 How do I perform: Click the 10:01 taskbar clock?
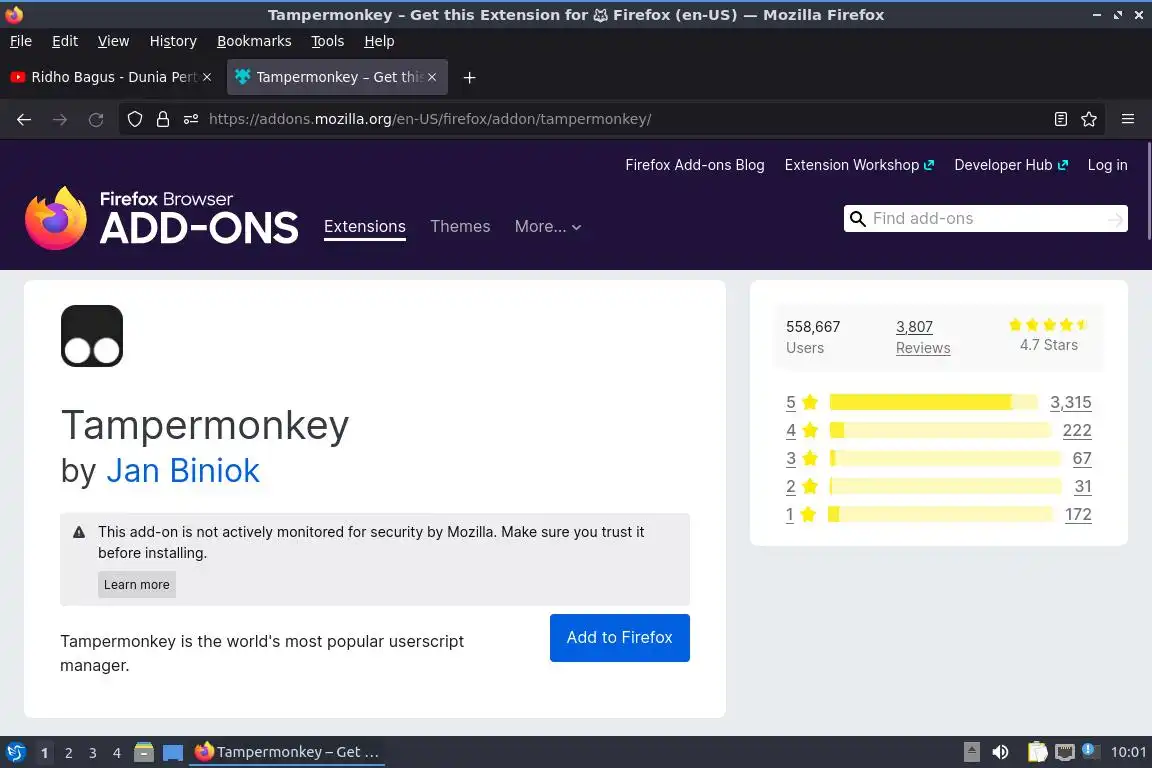coord(1128,752)
